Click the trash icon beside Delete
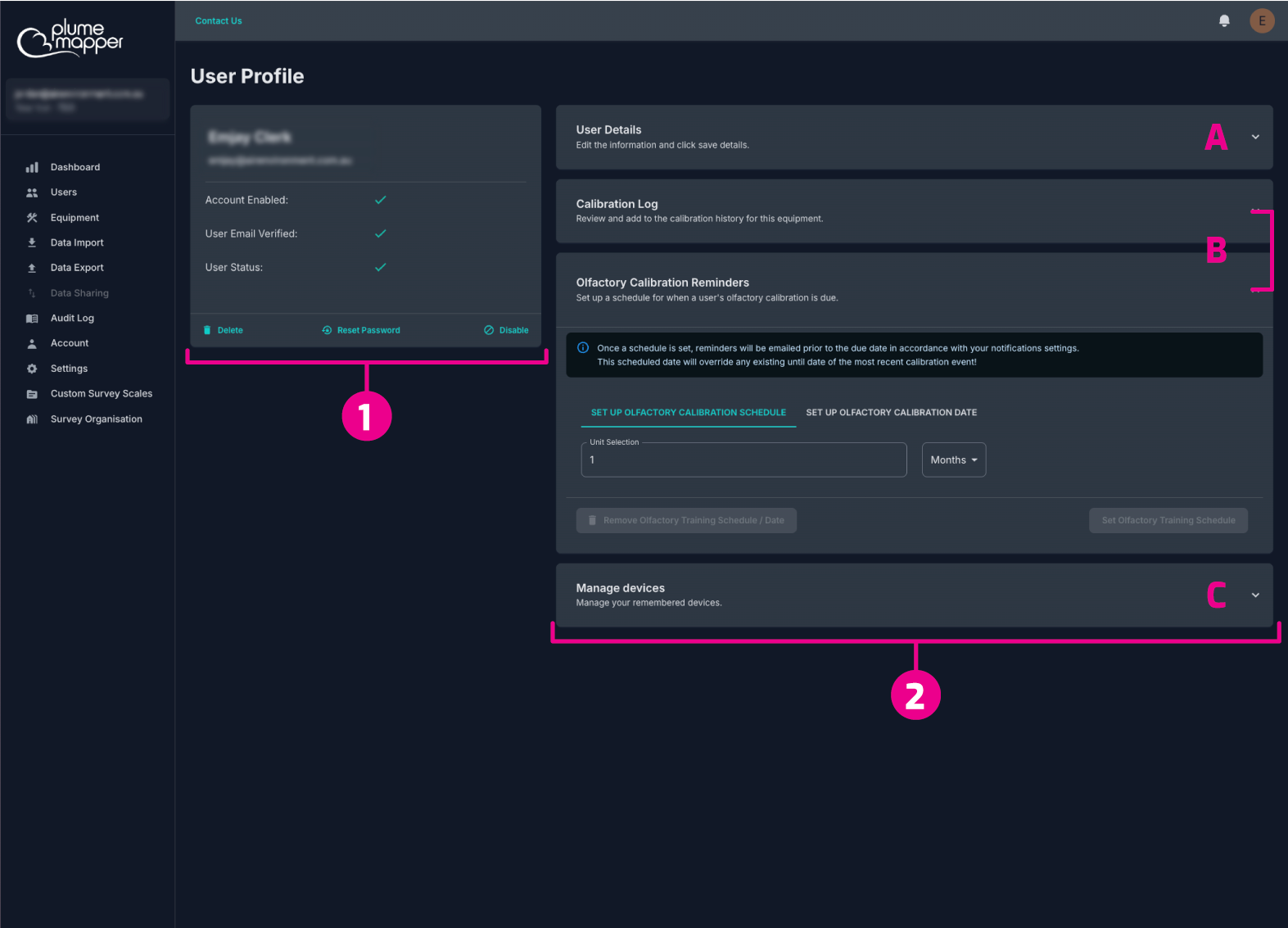 tap(207, 330)
